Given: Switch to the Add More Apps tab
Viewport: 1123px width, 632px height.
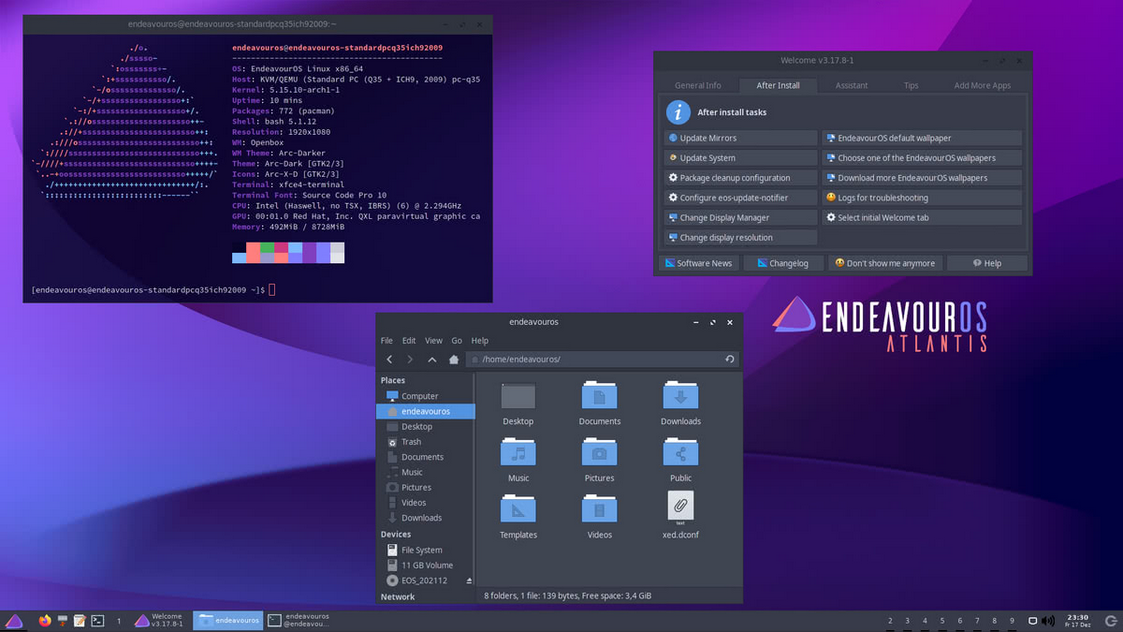Looking at the screenshot, I should click(x=982, y=85).
